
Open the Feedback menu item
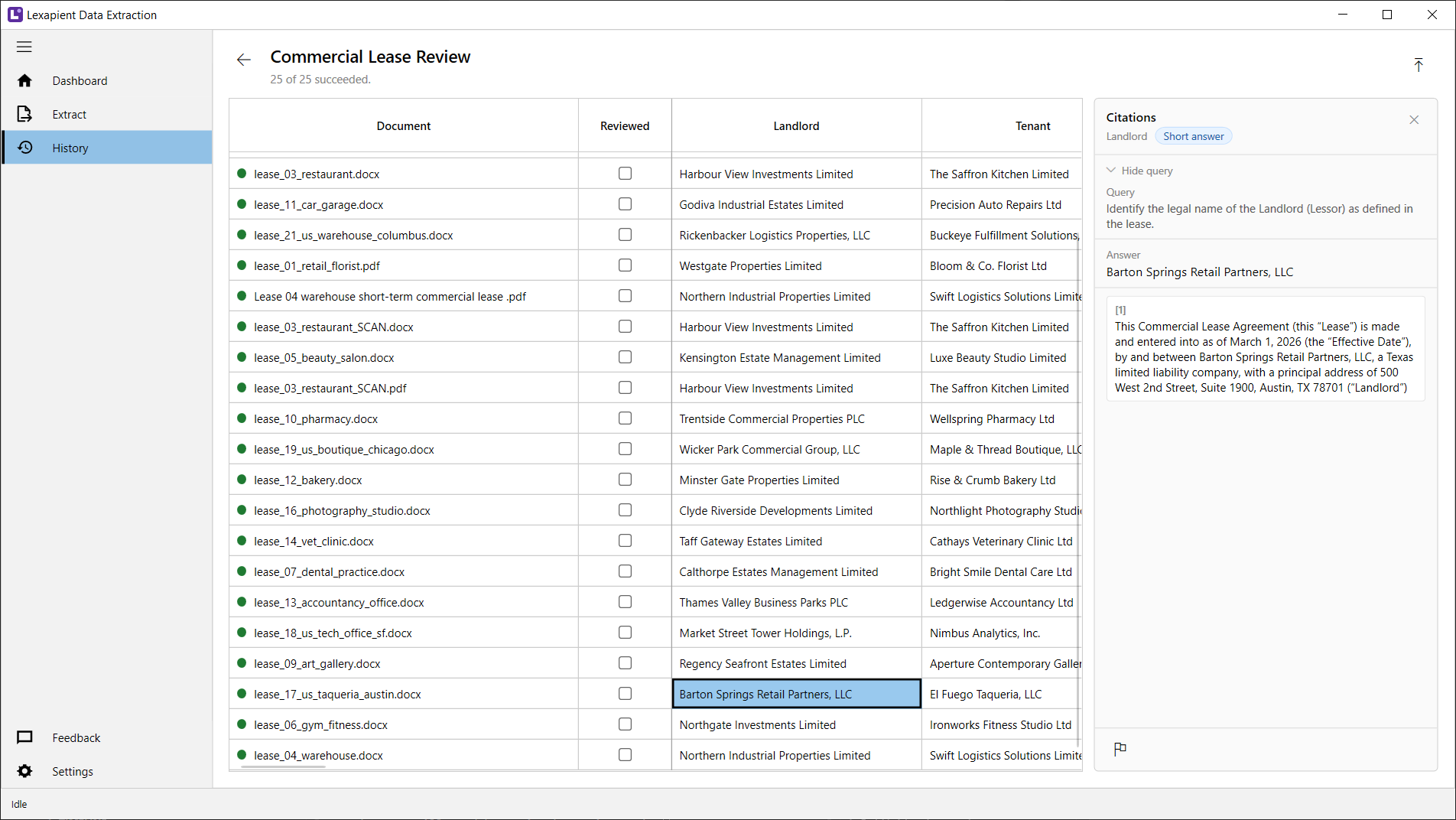click(x=107, y=737)
